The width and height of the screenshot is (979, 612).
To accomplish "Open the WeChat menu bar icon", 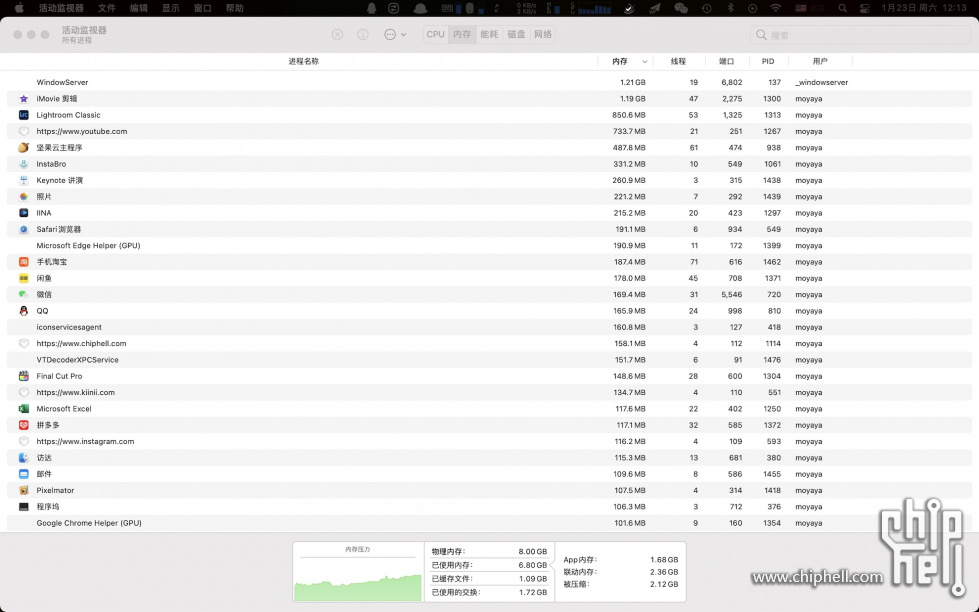I will tap(681, 8).
